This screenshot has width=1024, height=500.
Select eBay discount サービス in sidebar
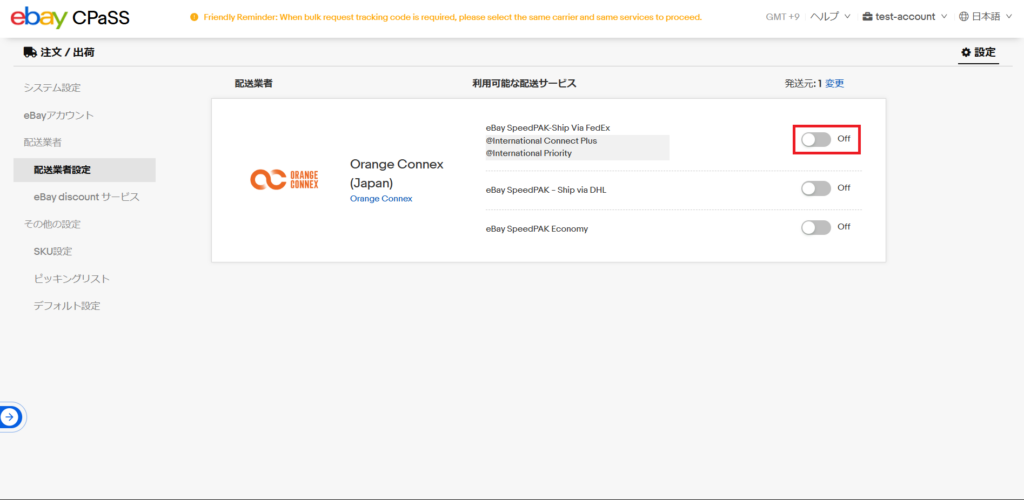click(86, 197)
